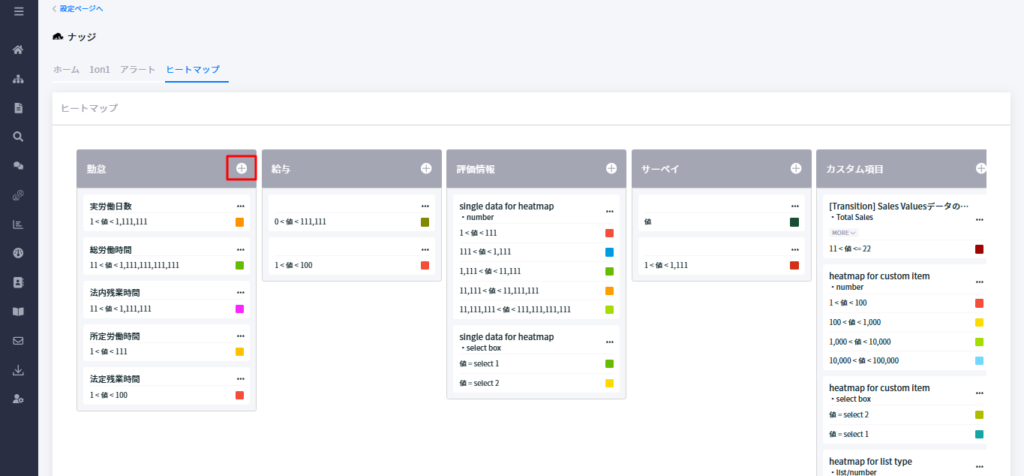Click the dark red swatch for 11 < 値 <= 22

click(979, 249)
